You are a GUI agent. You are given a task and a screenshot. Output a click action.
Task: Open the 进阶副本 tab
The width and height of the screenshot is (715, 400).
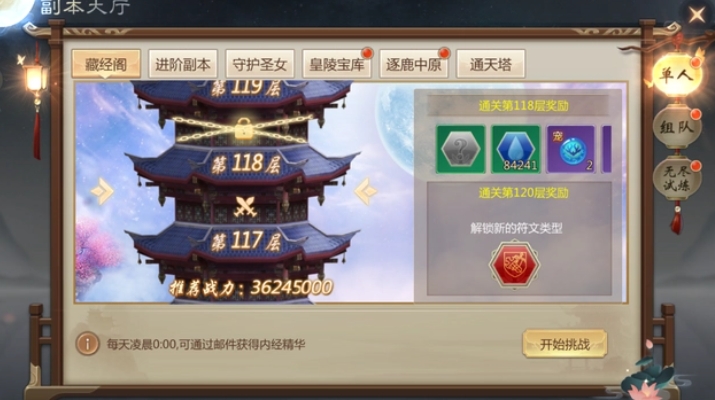183,64
